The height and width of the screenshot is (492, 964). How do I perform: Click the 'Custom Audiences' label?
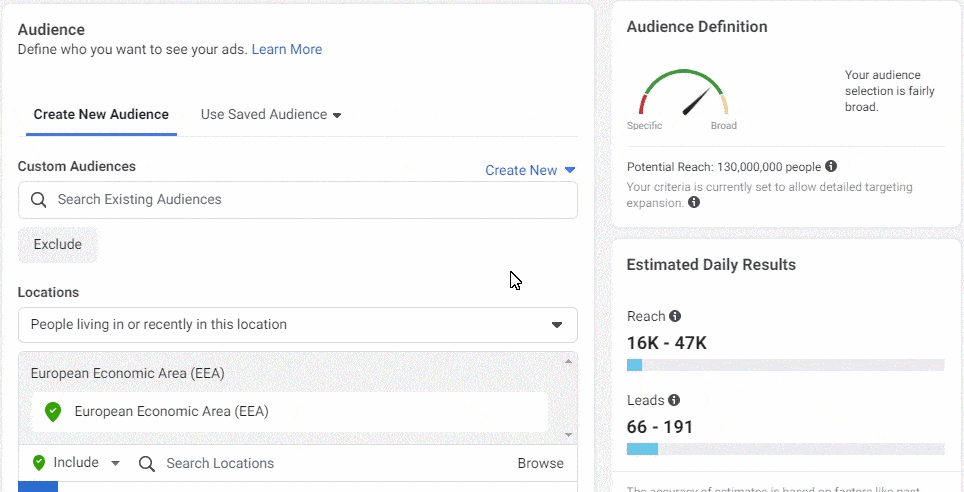[x=77, y=166]
